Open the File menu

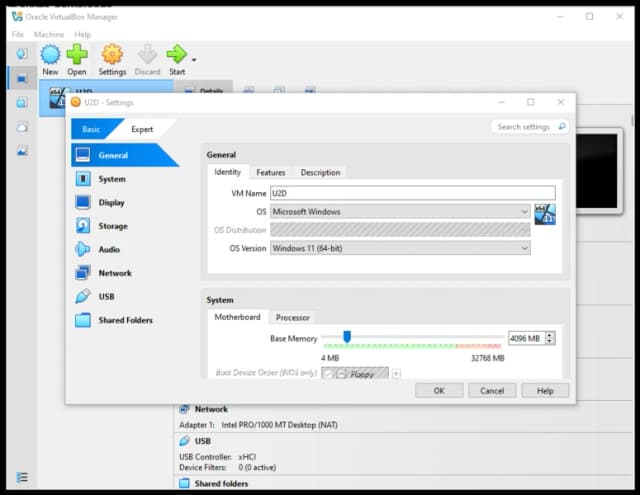pos(18,34)
